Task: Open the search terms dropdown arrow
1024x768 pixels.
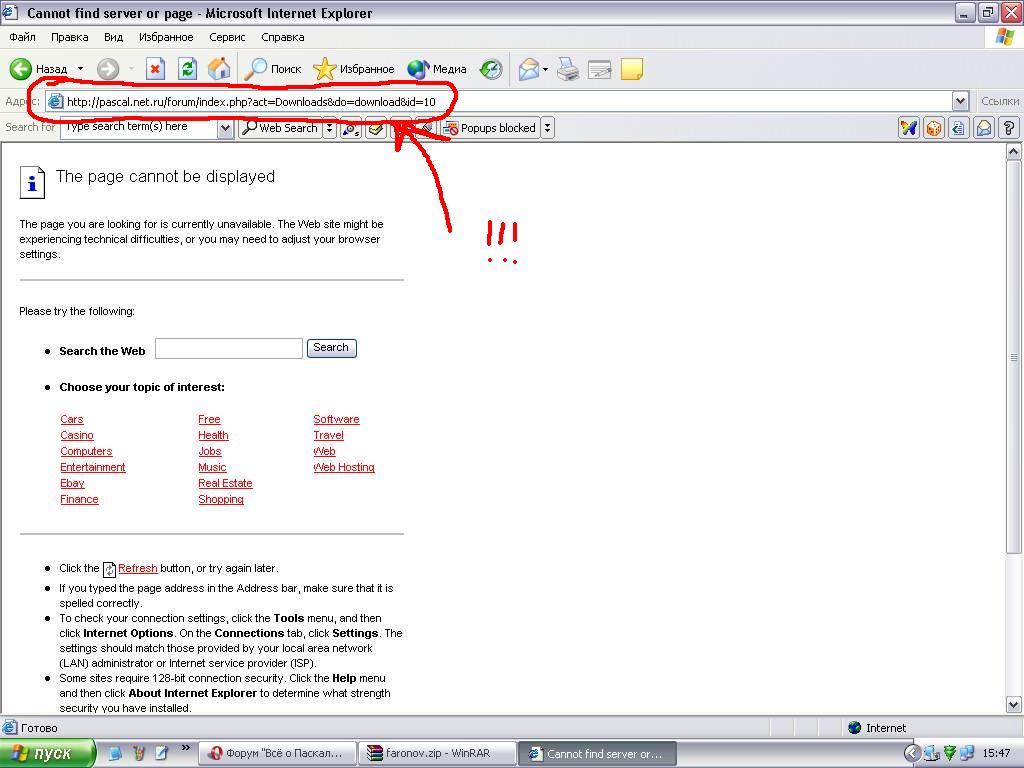Action: [225, 128]
